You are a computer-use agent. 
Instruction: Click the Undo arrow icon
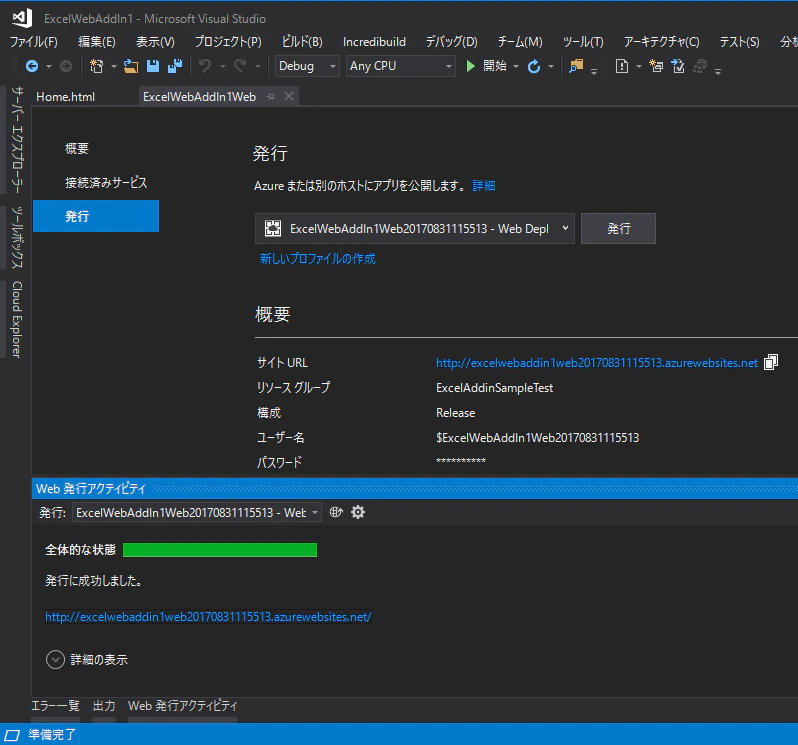205,66
